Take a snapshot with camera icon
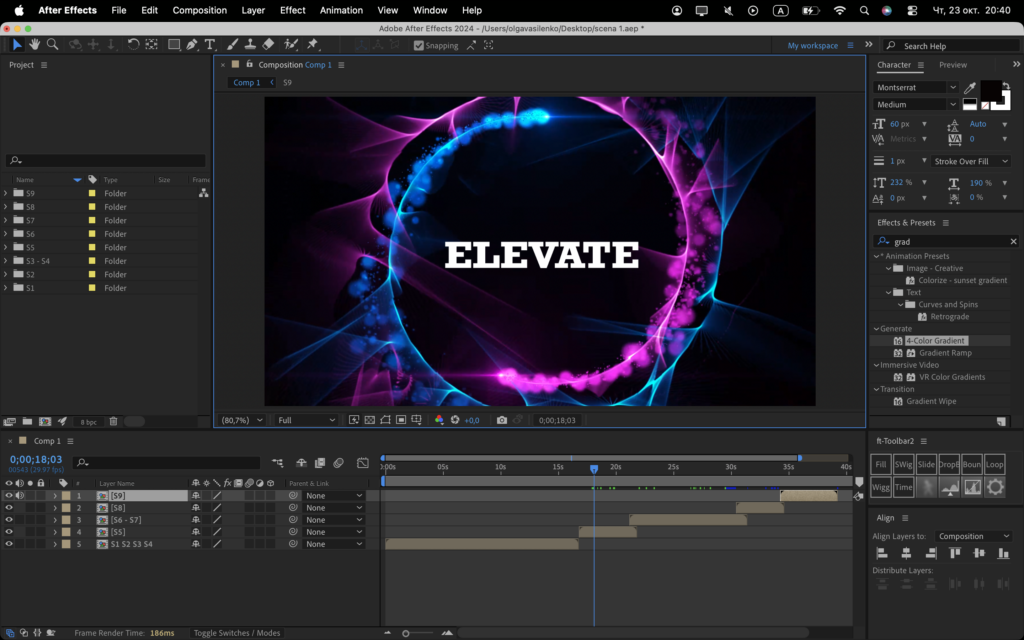 coord(502,420)
